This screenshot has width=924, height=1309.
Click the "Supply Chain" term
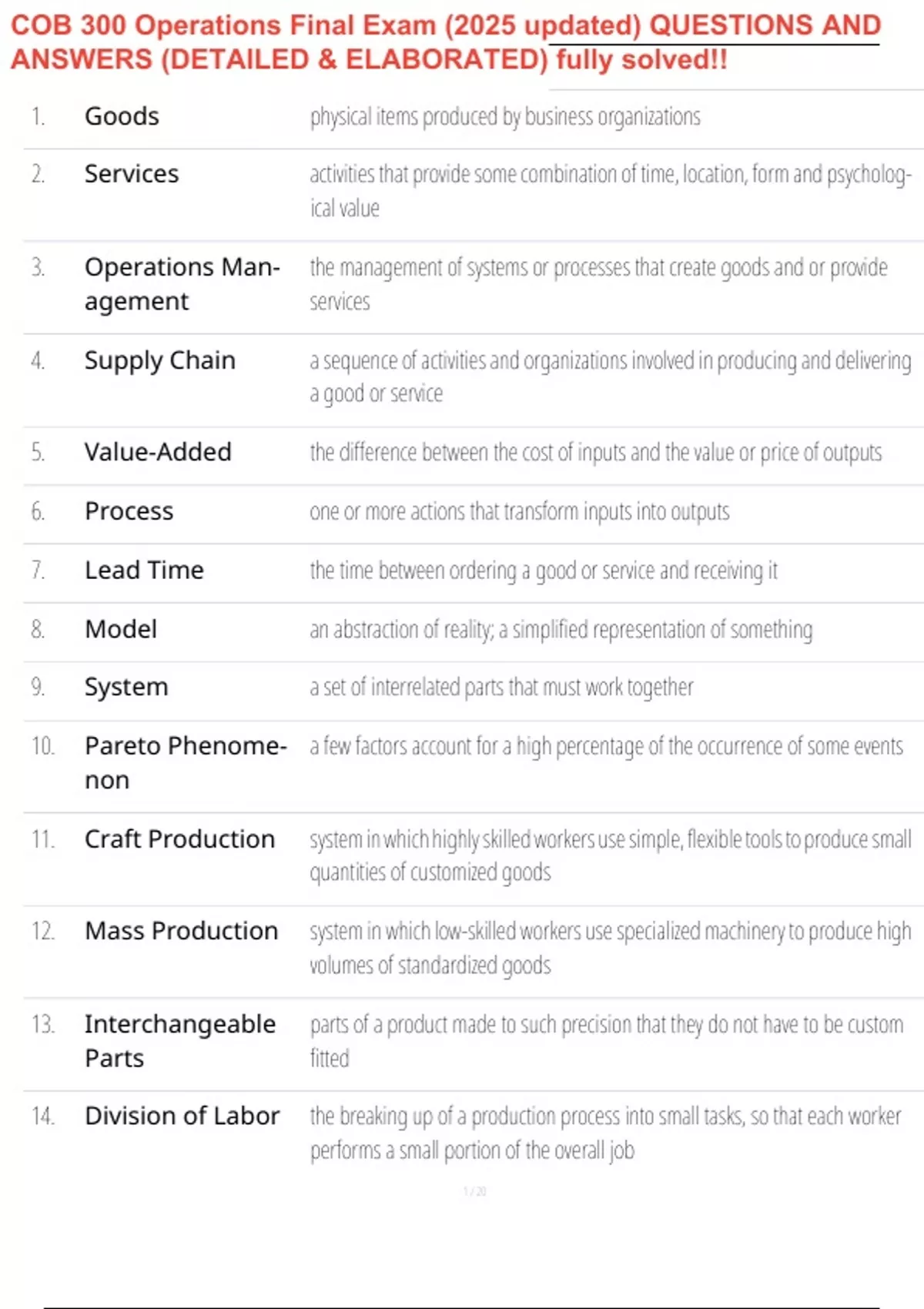(160, 360)
